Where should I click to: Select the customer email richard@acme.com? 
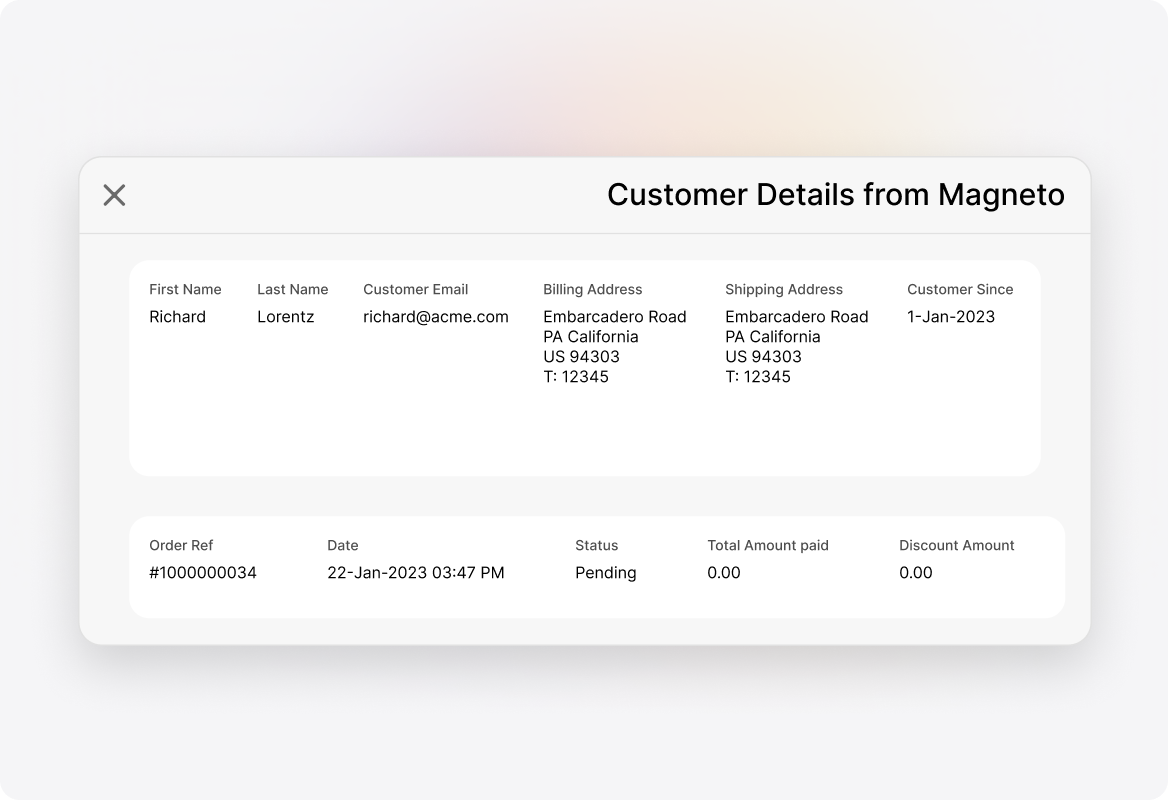434,316
